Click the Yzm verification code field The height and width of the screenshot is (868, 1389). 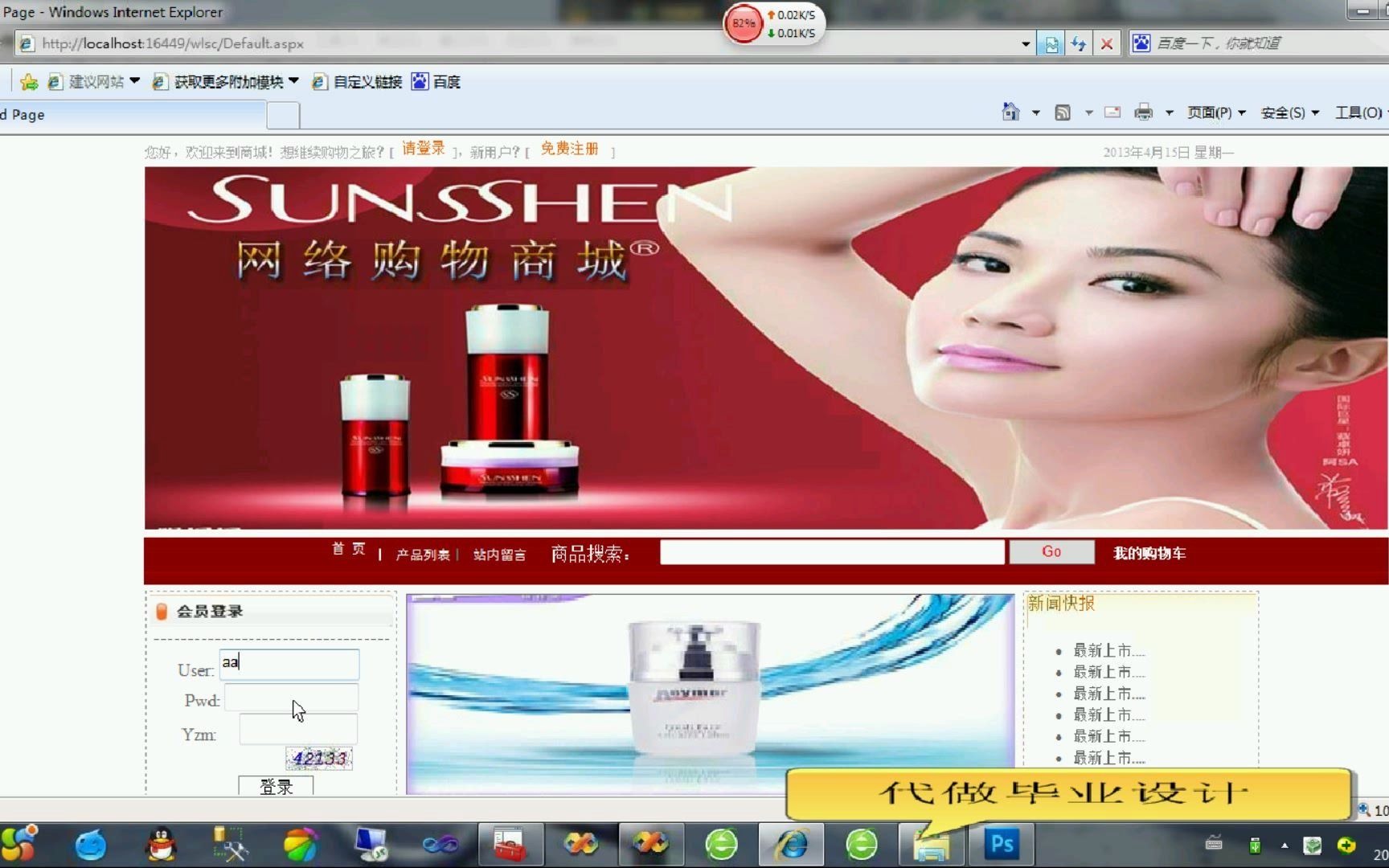(298, 730)
